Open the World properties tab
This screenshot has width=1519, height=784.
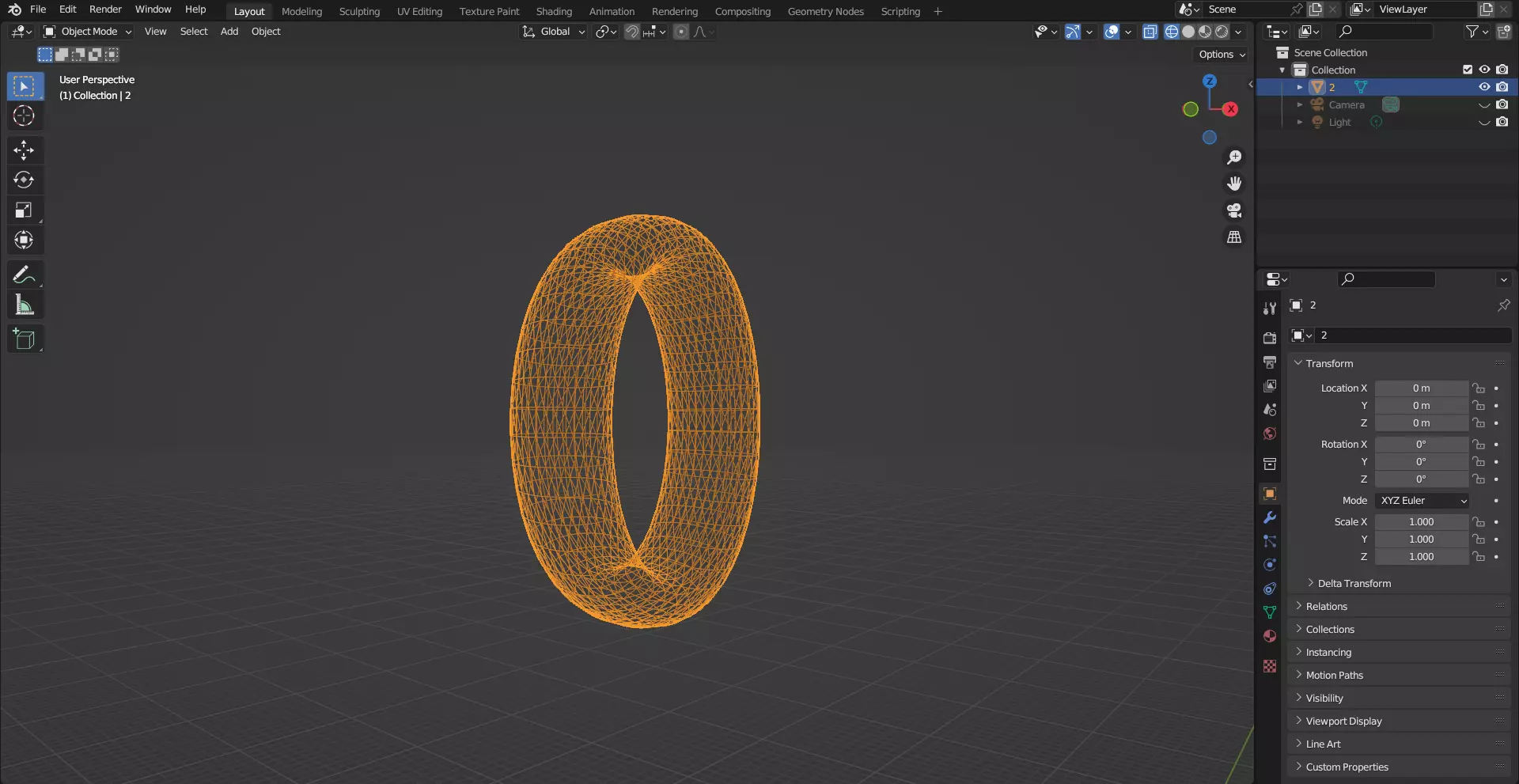point(1270,434)
